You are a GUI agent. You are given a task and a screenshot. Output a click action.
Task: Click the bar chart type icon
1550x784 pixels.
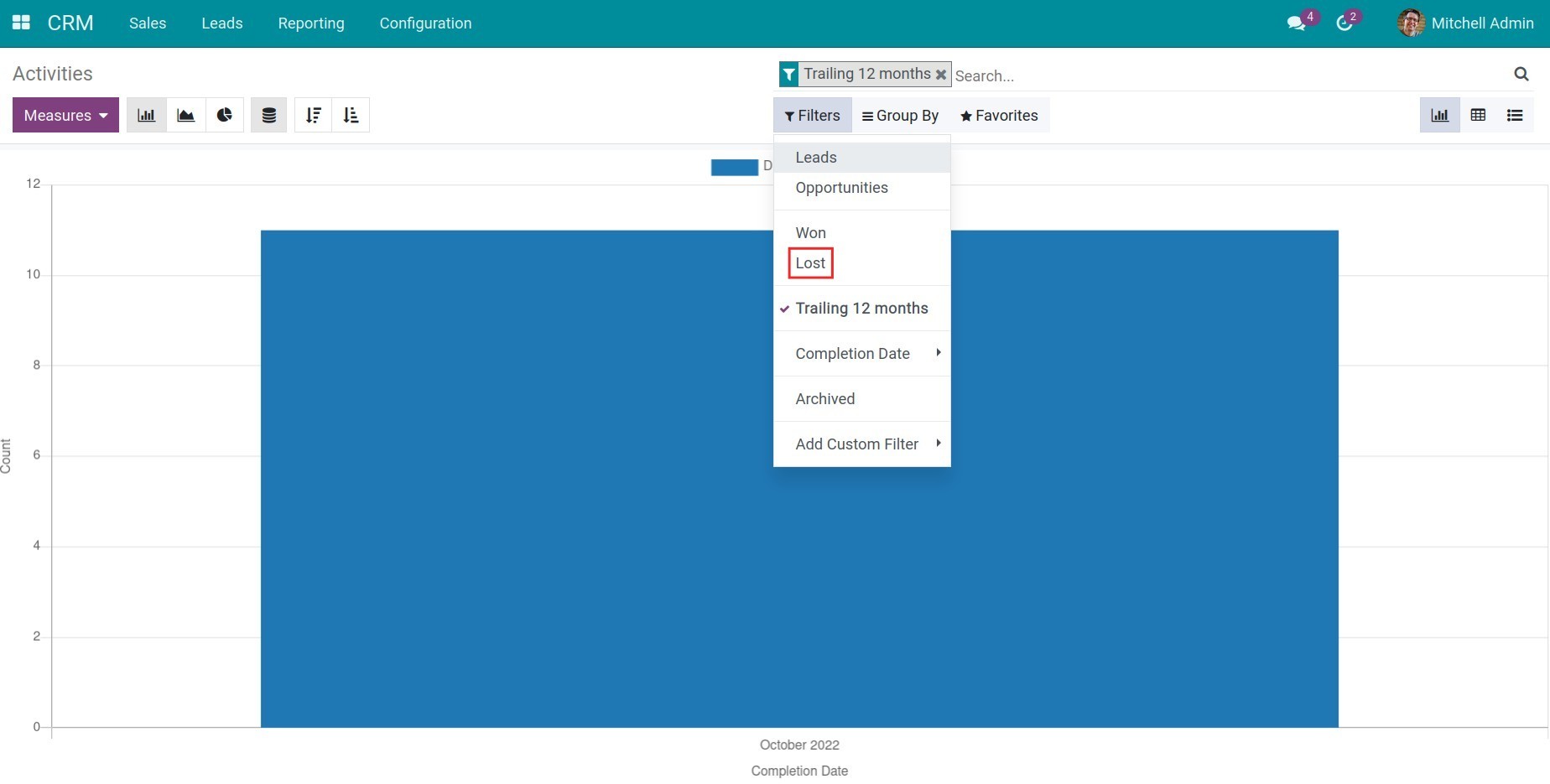coord(146,115)
